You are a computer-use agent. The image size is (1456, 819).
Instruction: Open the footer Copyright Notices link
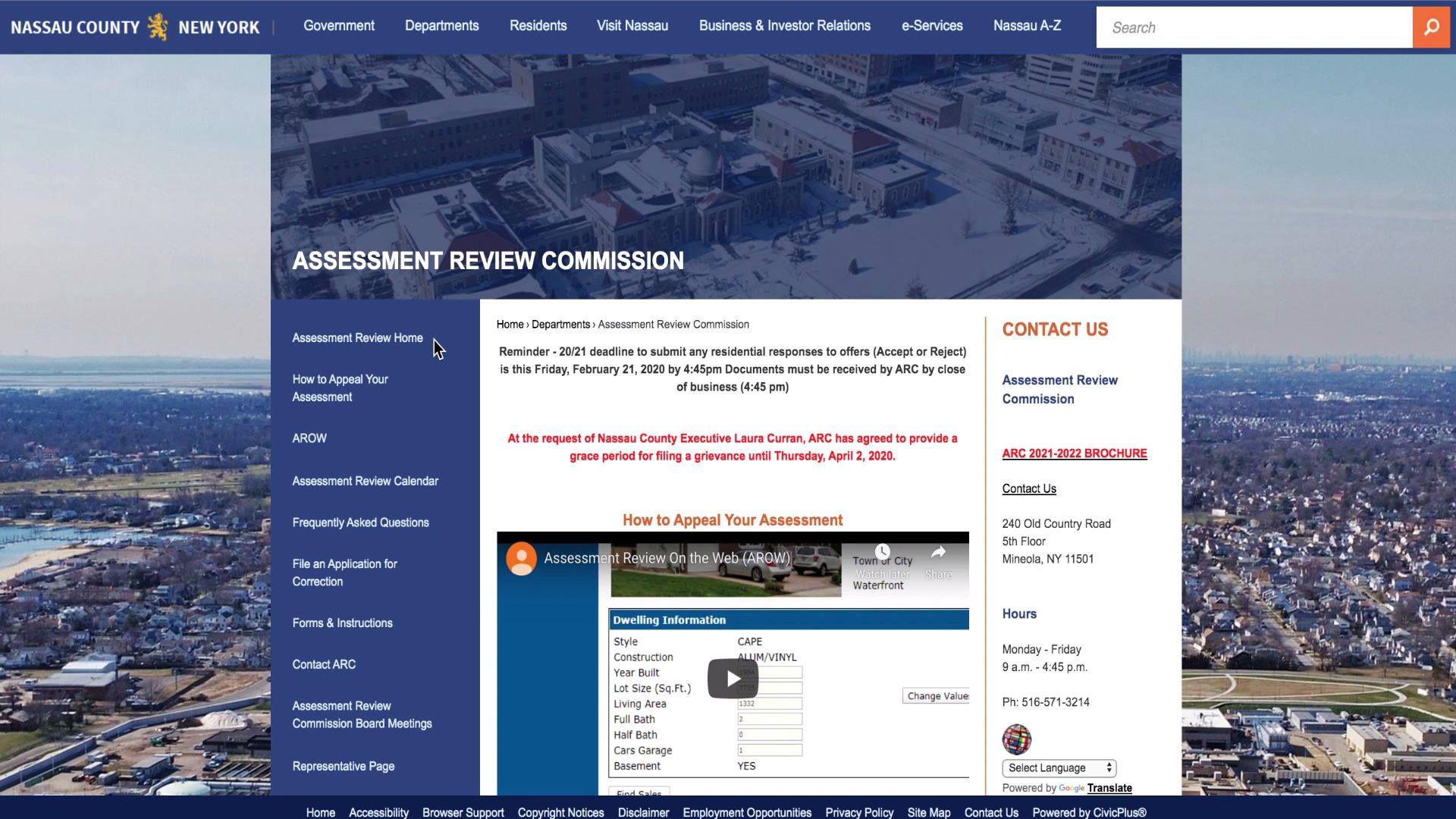(x=561, y=813)
